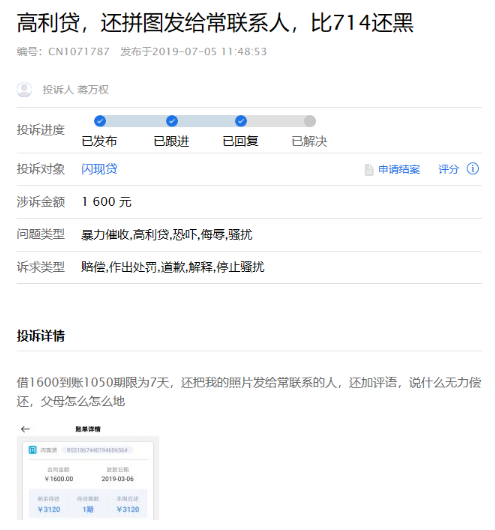
Task: Click the 已发布 checkmark step
Action: tap(100, 121)
